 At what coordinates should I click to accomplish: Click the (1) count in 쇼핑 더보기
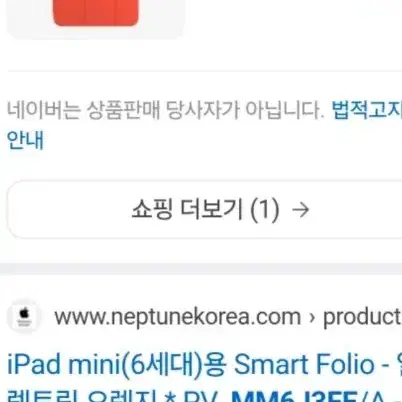[x=265, y=210]
